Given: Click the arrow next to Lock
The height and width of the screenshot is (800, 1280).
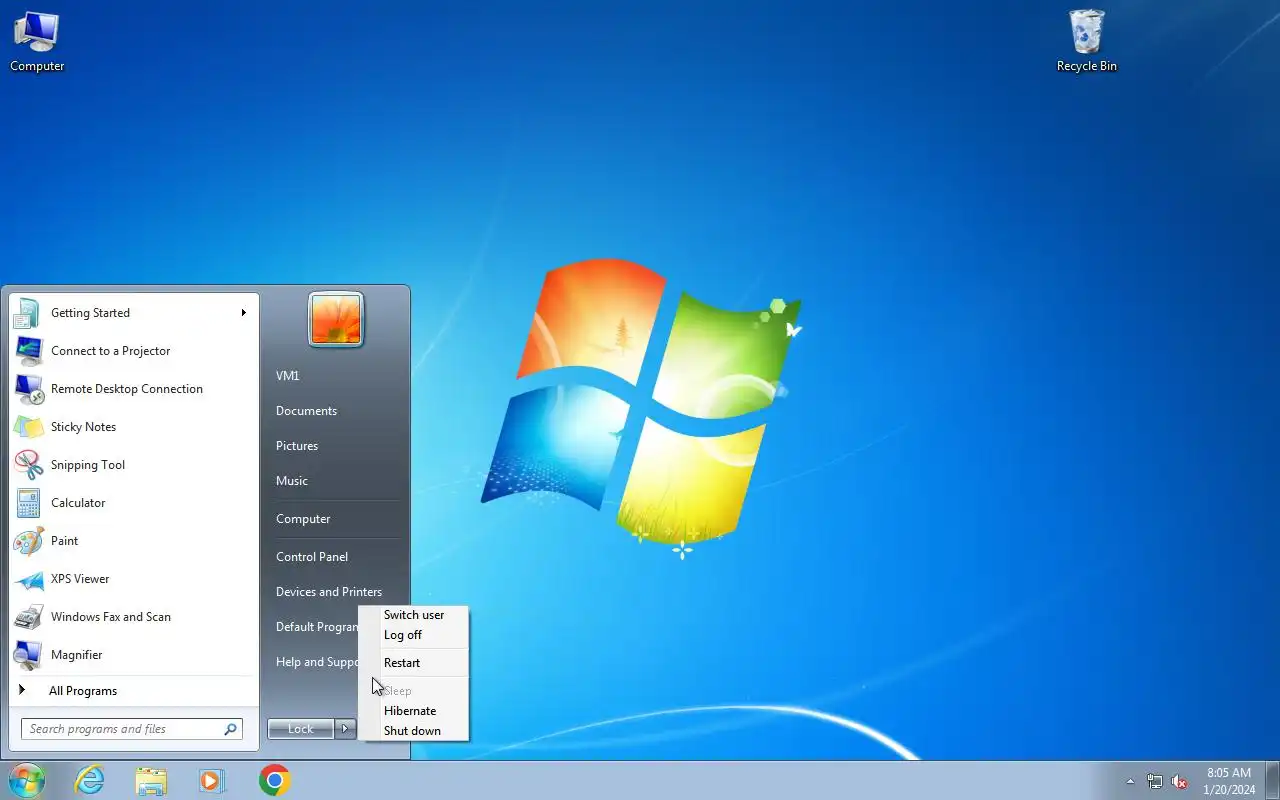Looking at the screenshot, I should 345,729.
